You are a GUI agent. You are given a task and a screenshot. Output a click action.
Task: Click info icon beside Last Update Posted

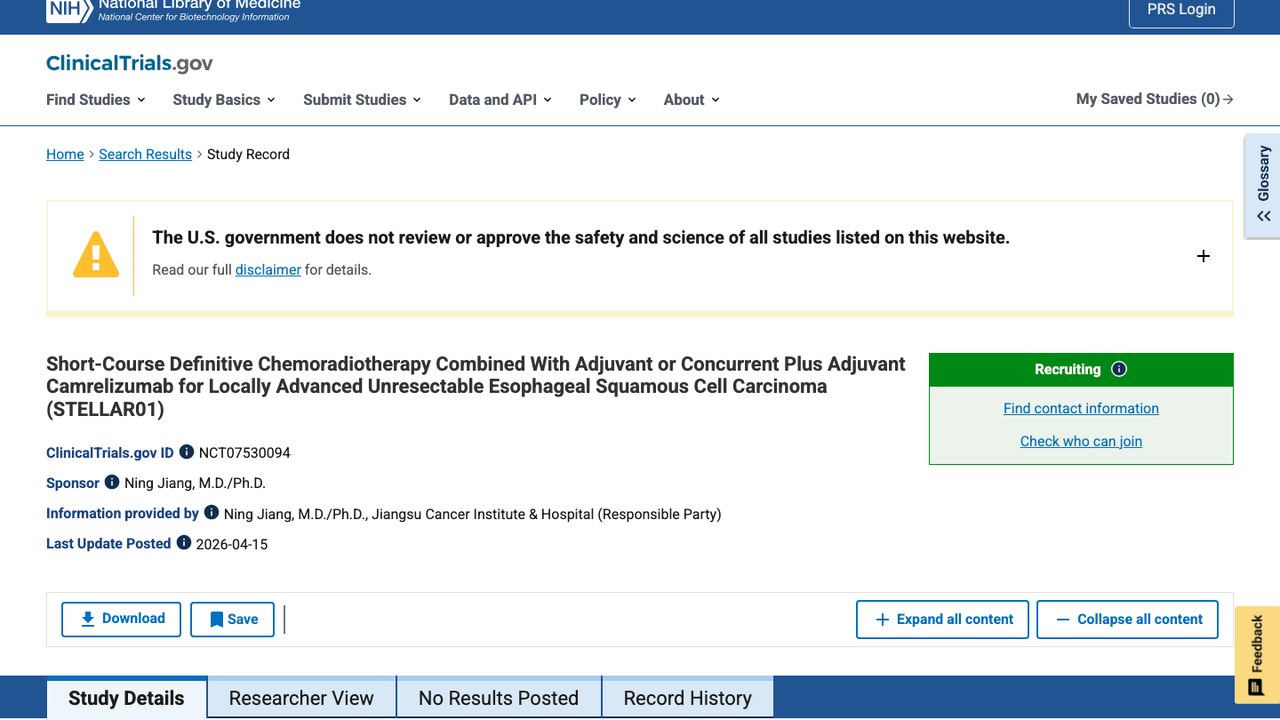coord(184,543)
